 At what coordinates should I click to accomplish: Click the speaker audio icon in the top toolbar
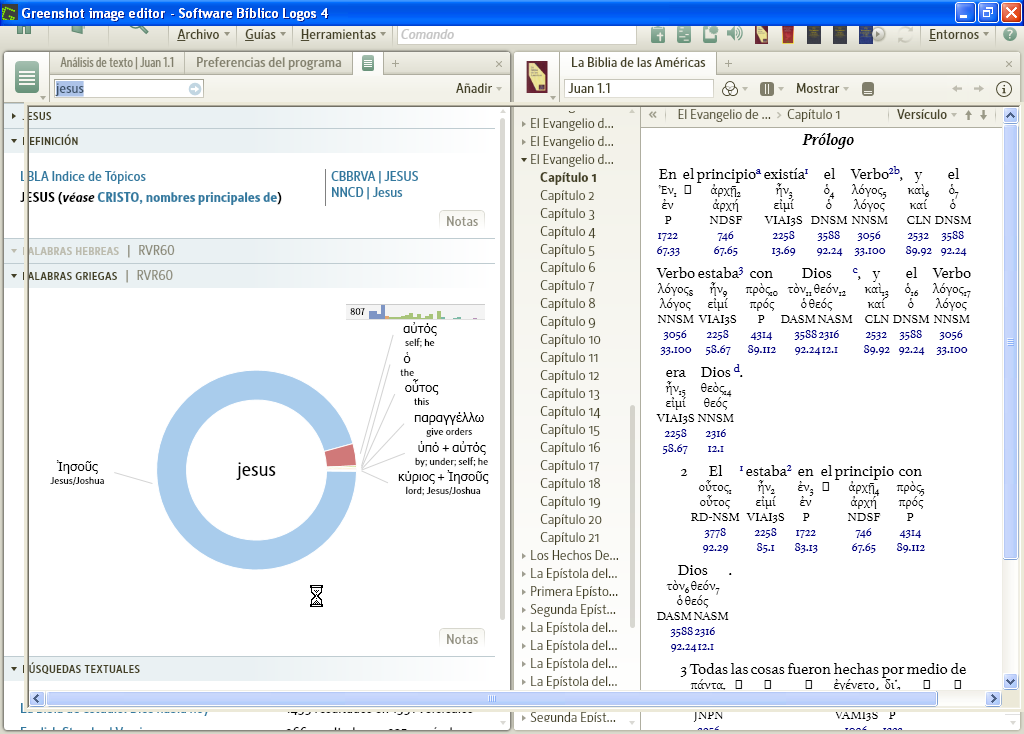[735, 34]
